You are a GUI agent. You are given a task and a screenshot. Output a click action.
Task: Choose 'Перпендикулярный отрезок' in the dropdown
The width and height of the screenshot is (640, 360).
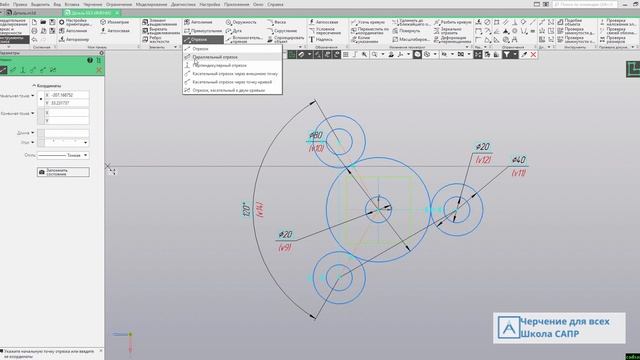point(232,65)
